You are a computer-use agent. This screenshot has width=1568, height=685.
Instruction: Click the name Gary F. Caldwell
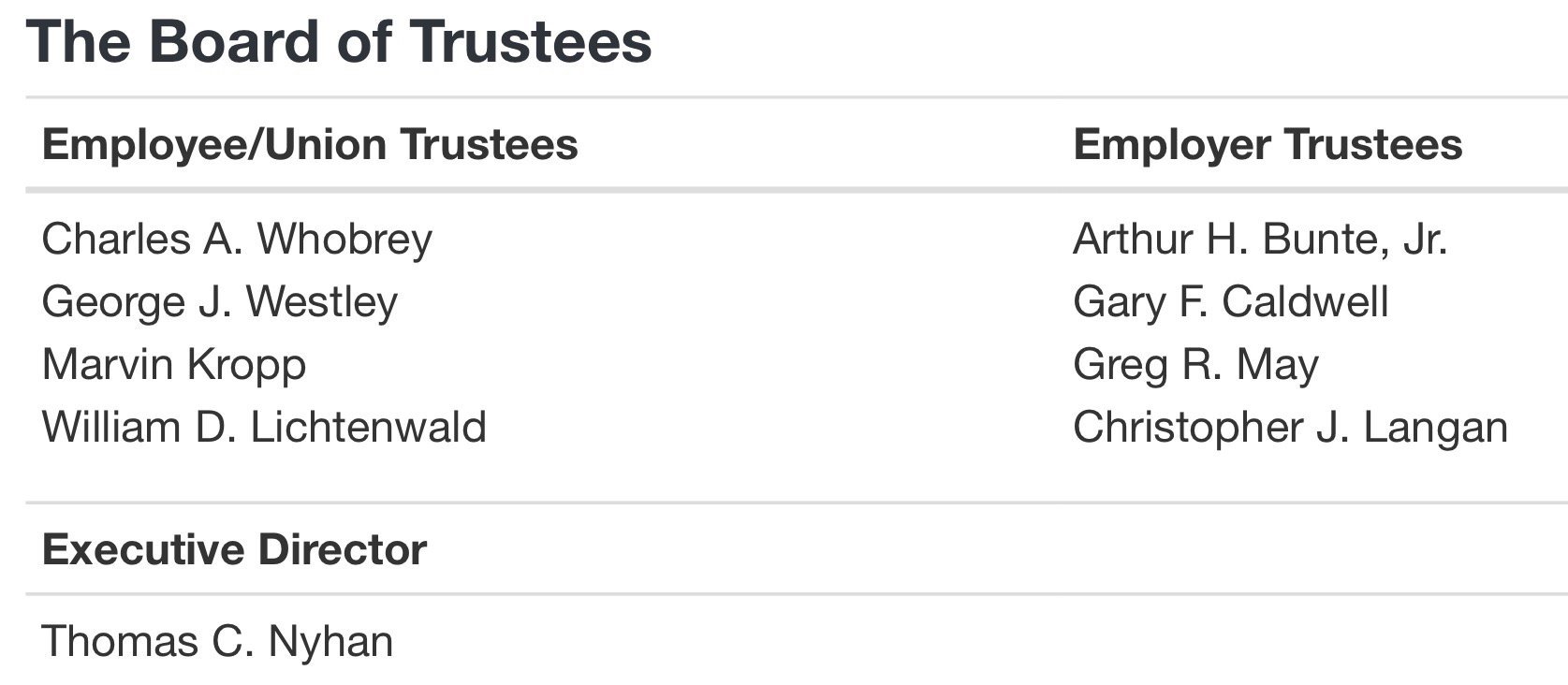coord(1231,302)
